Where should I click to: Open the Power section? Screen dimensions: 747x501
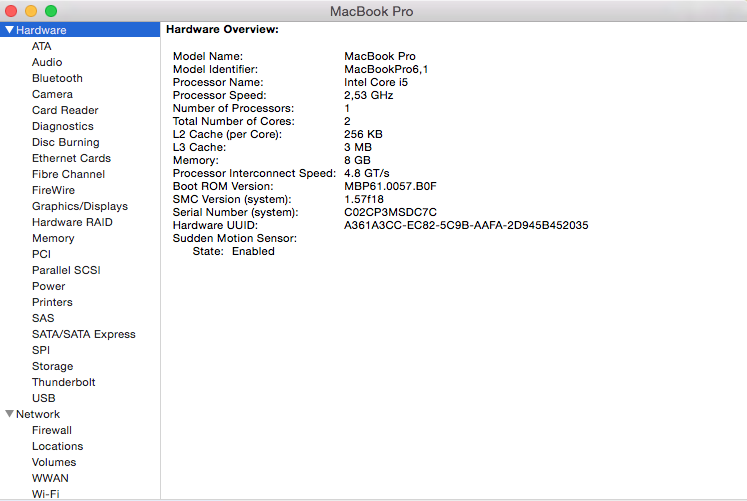tap(49, 286)
